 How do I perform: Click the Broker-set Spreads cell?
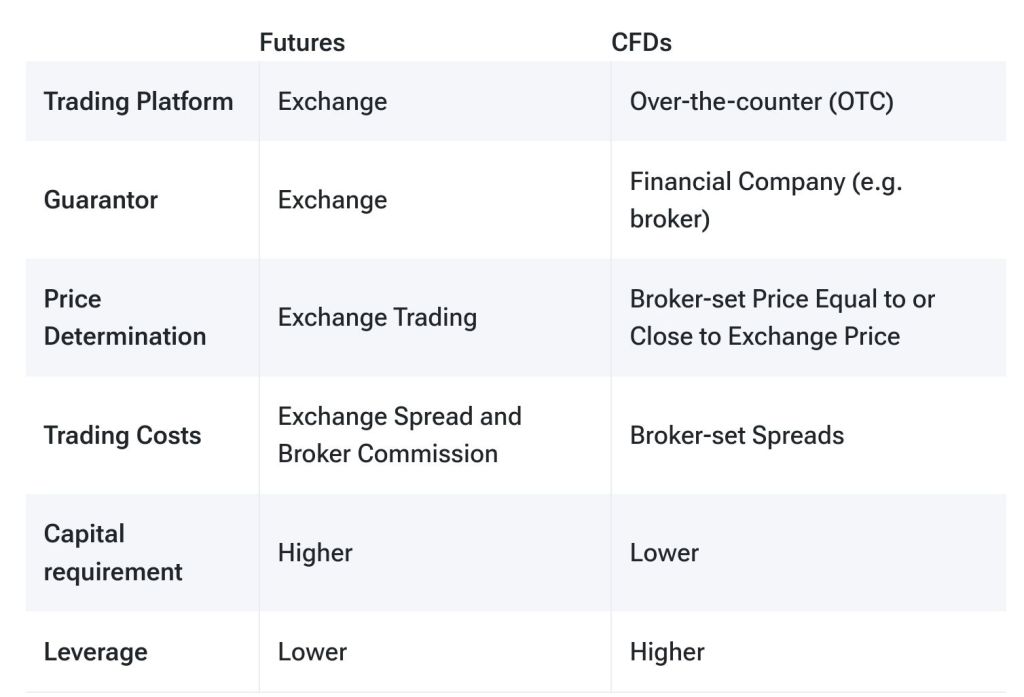(736, 435)
